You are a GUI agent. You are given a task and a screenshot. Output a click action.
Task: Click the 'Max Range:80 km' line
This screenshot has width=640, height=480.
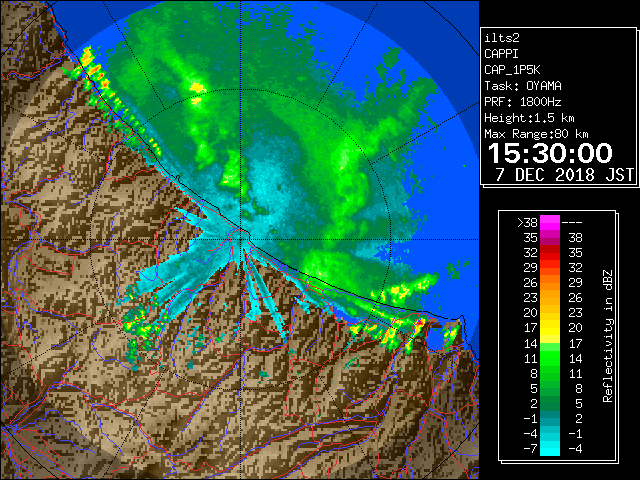[x=536, y=134]
